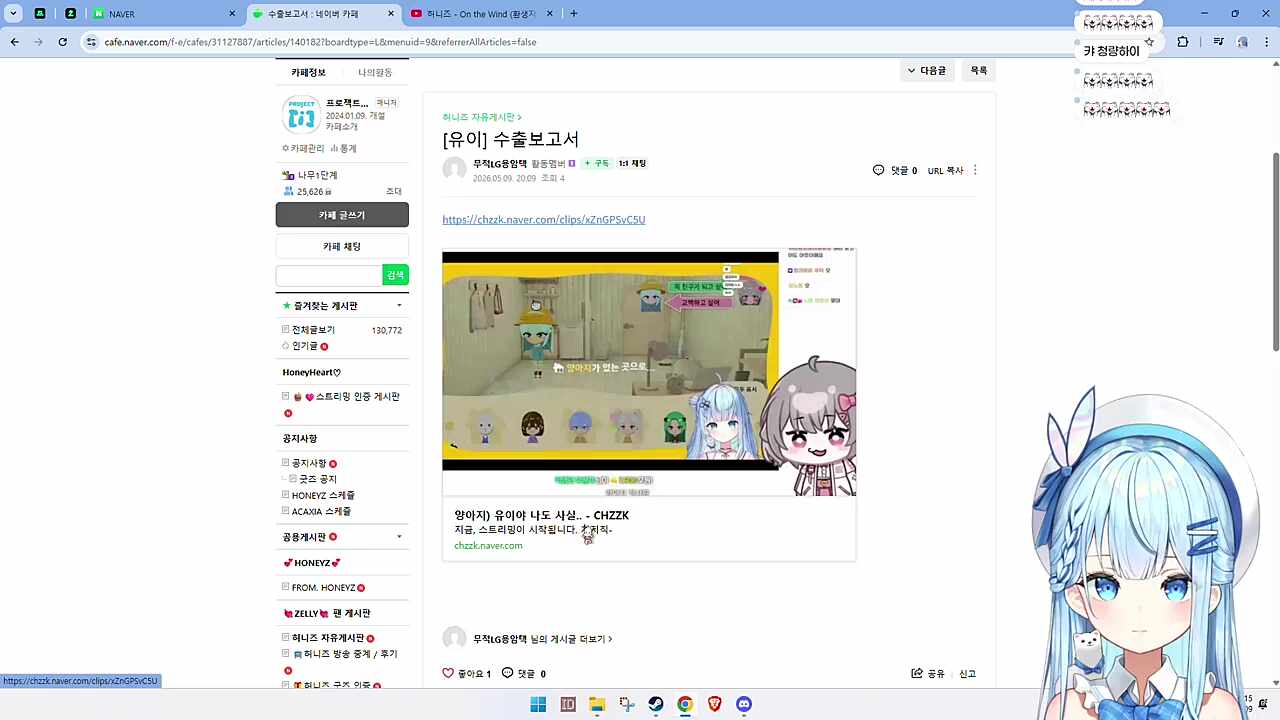Click the 신고 report link
The width and height of the screenshot is (1280, 720).
click(967, 674)
